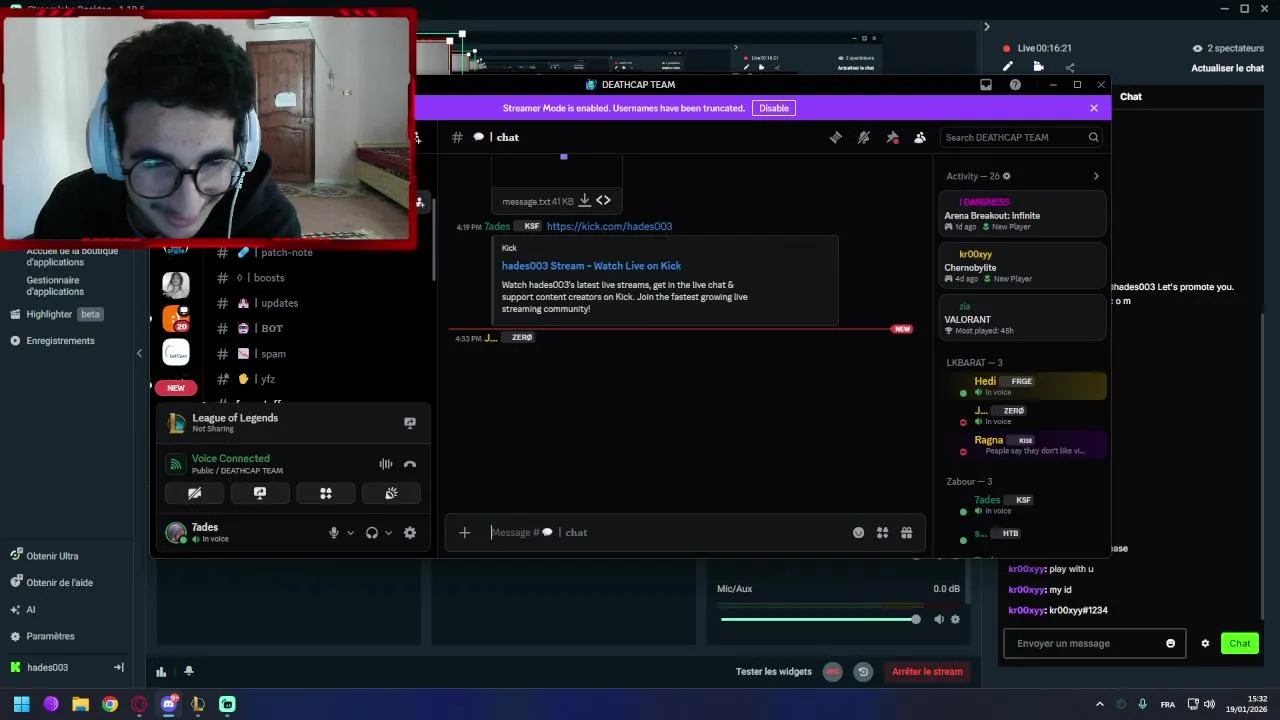Expand the Activity section arrow
This screenshot has width=1280, height=720.
click(x=1096, y=176)
